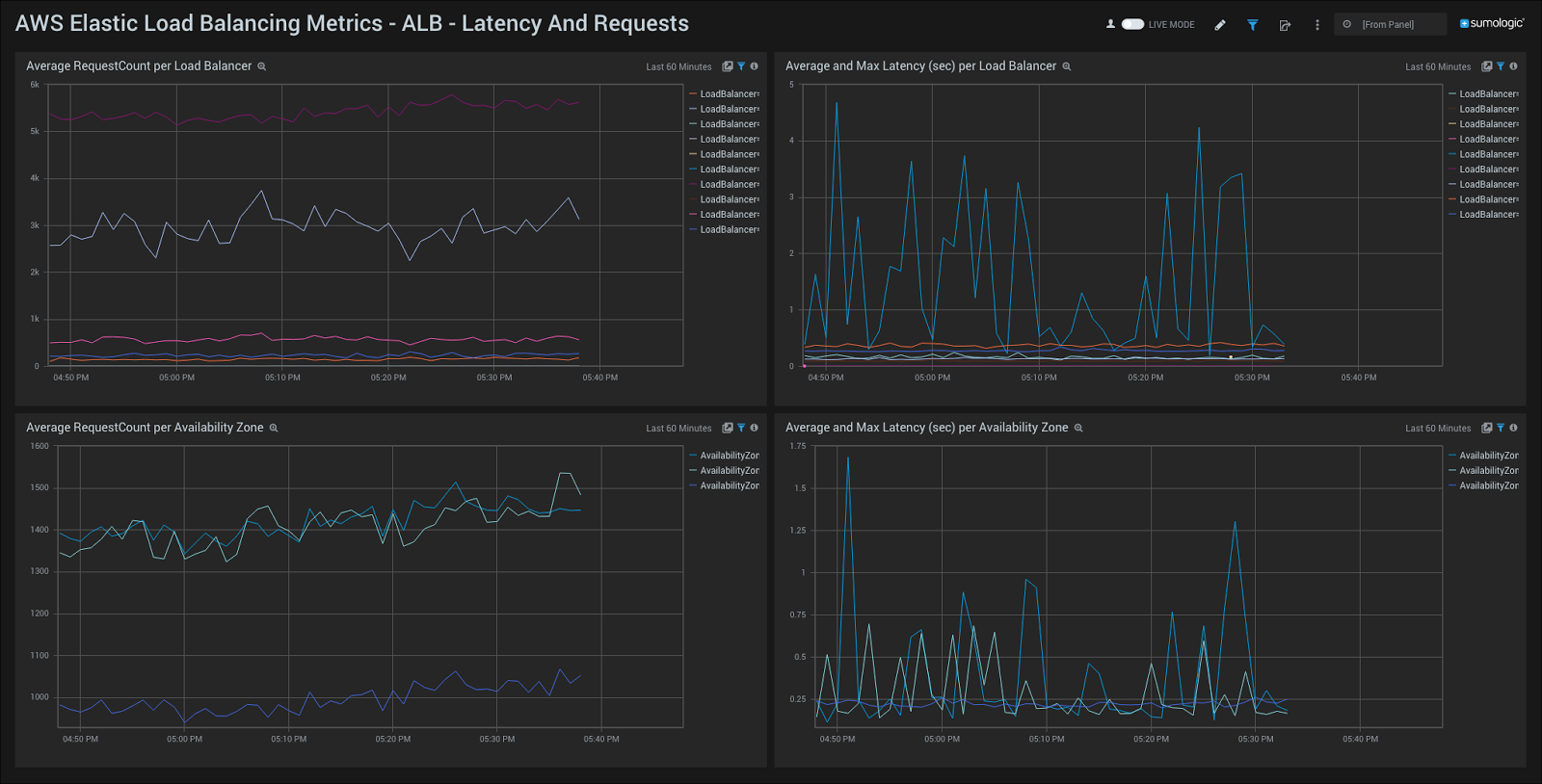The height and width of the screenshot is (784, 1542).
Task: Click Last 60 Minutes on RequestCount Availability Zone panel
Action: (678, 429)
